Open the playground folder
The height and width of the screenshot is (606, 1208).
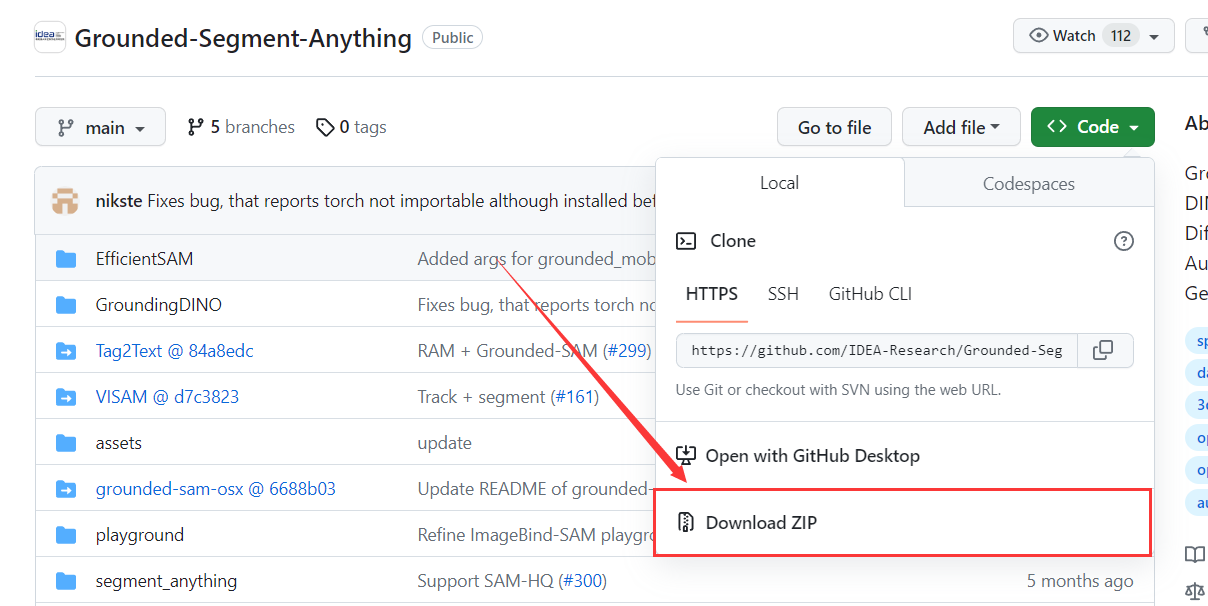[140, 535]
